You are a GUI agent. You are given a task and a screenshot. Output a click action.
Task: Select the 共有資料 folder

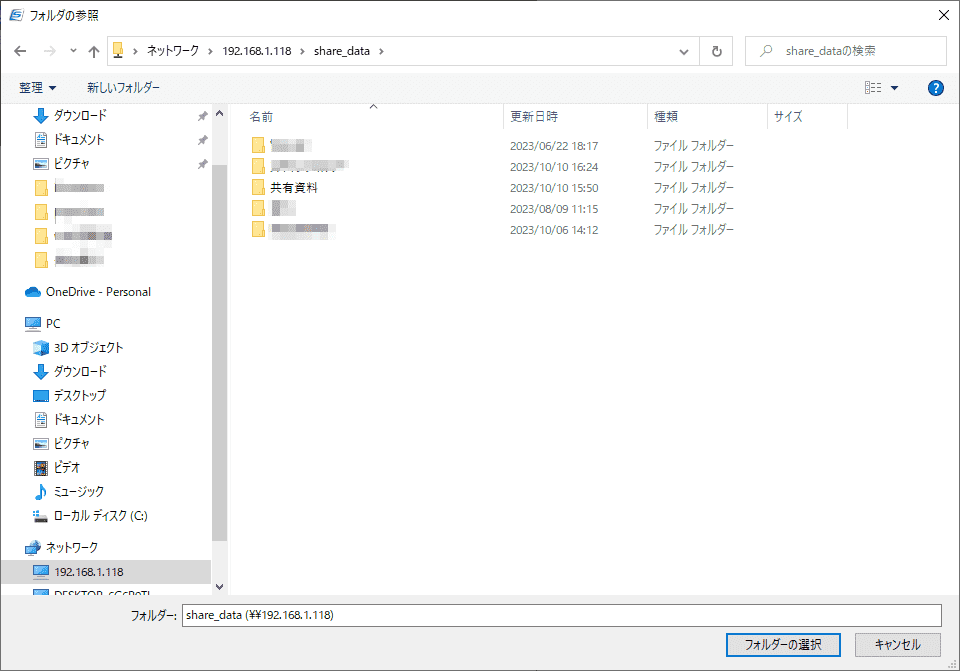[294, 188]
